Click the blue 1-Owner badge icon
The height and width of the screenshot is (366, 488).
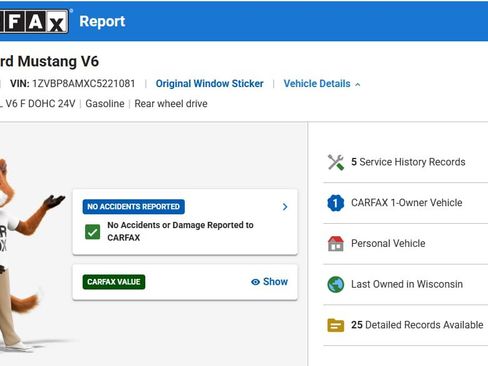click(x=336, y=203)
